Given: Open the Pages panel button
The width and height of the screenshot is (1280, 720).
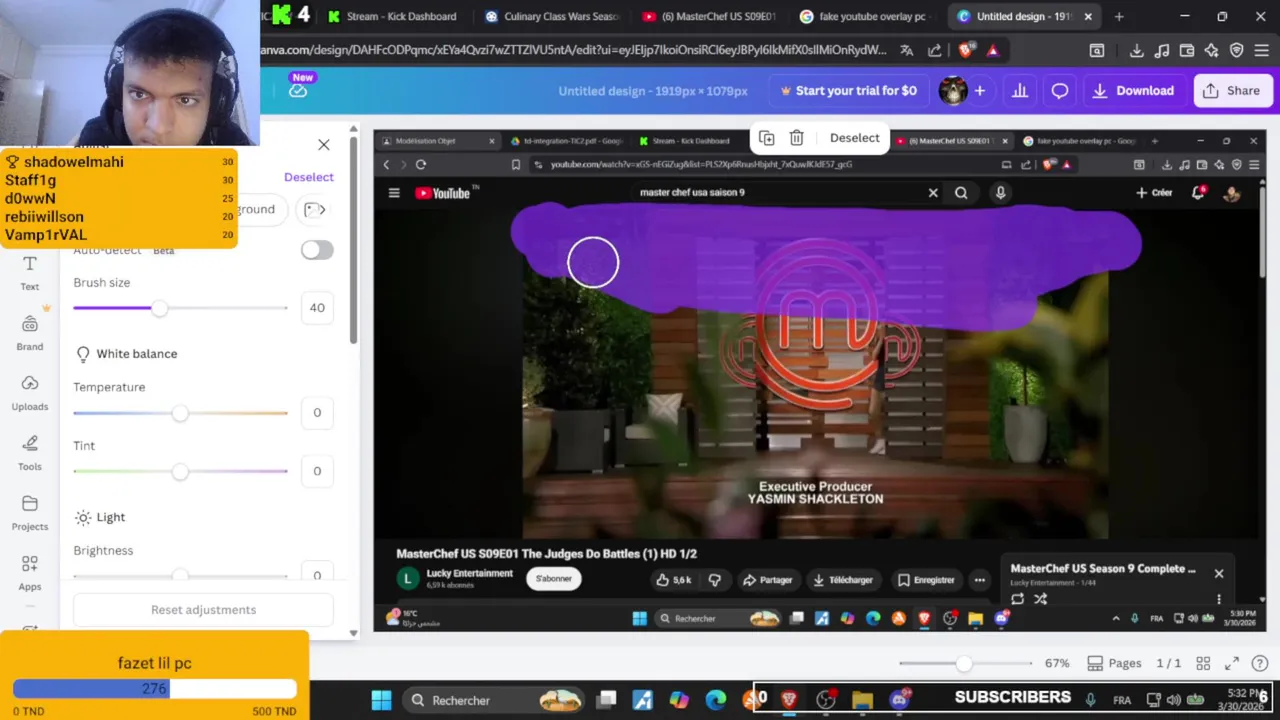Looking at the screenshot, I should click(1114, 663).
